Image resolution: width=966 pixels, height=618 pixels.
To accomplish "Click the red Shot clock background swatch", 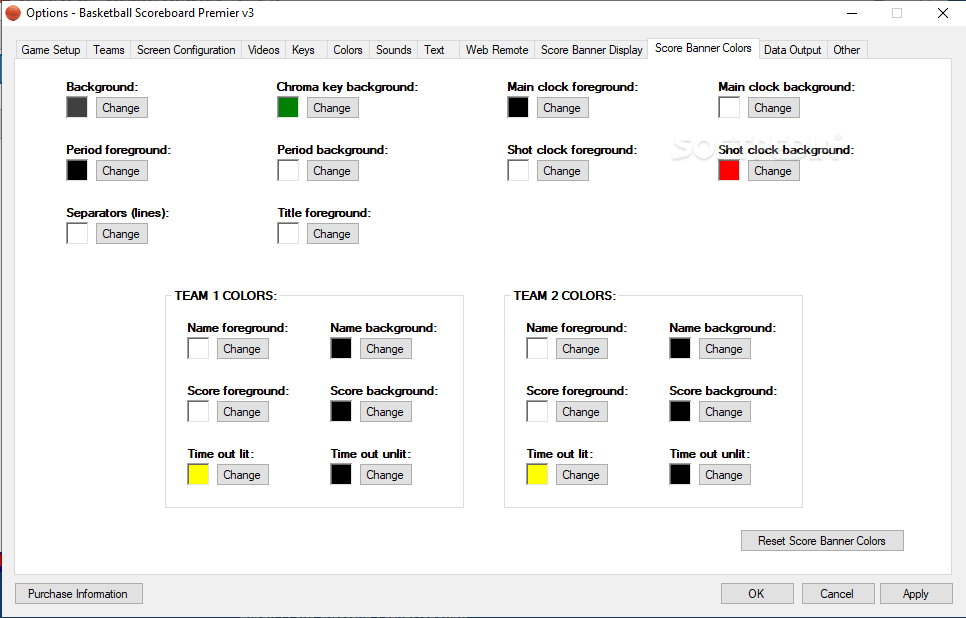I will (x=729, y=171).
